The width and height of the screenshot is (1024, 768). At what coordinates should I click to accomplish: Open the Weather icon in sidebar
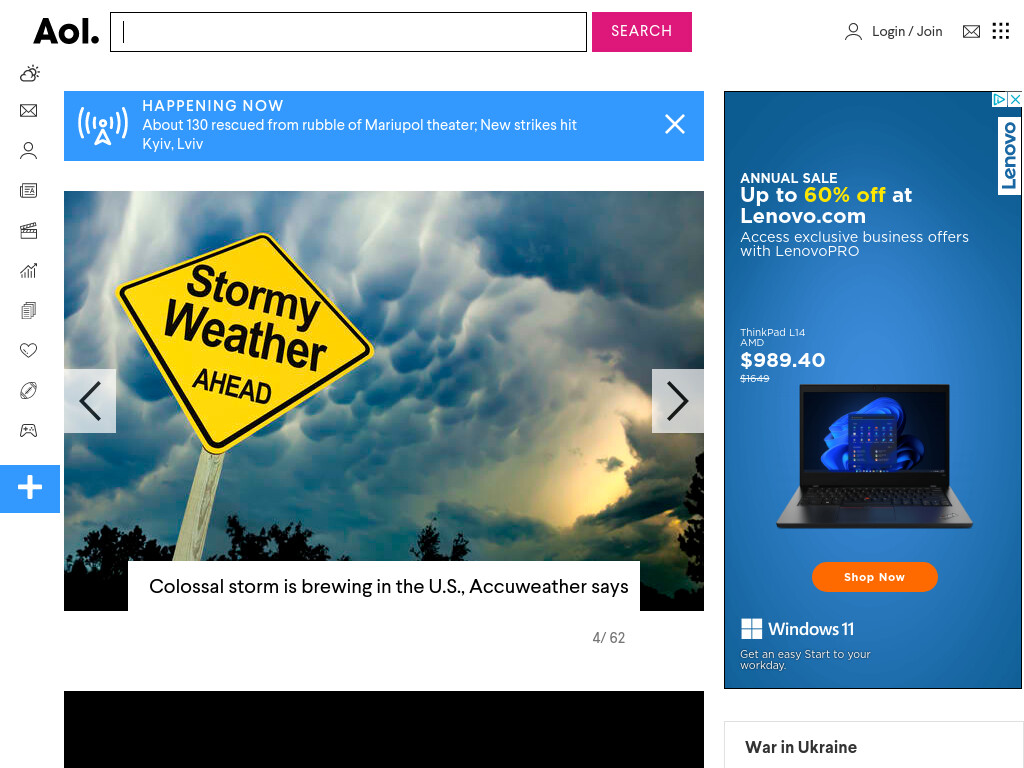29,73
